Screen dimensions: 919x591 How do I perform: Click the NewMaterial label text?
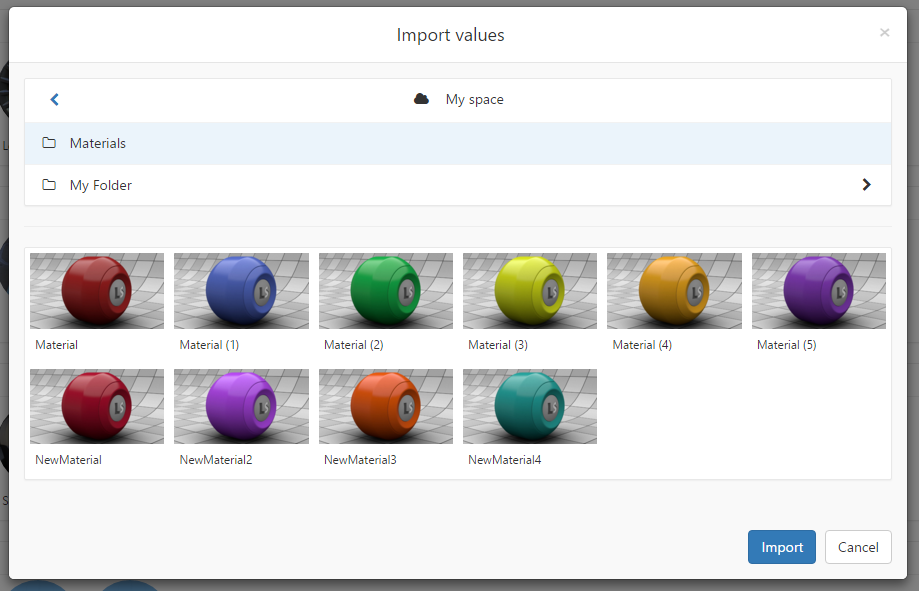(x=68, y=459)
